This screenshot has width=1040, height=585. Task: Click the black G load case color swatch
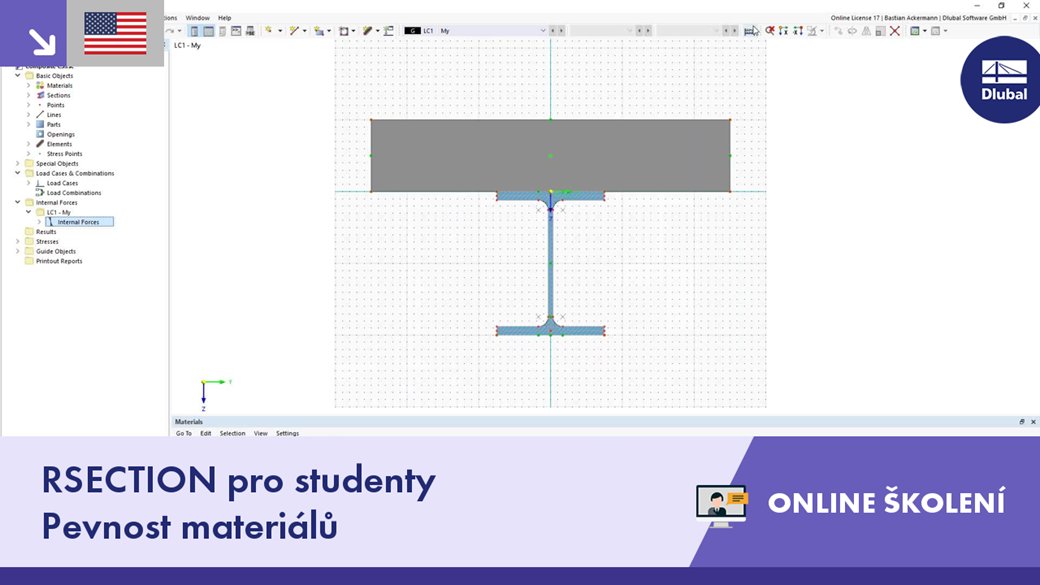click(413, 31)
